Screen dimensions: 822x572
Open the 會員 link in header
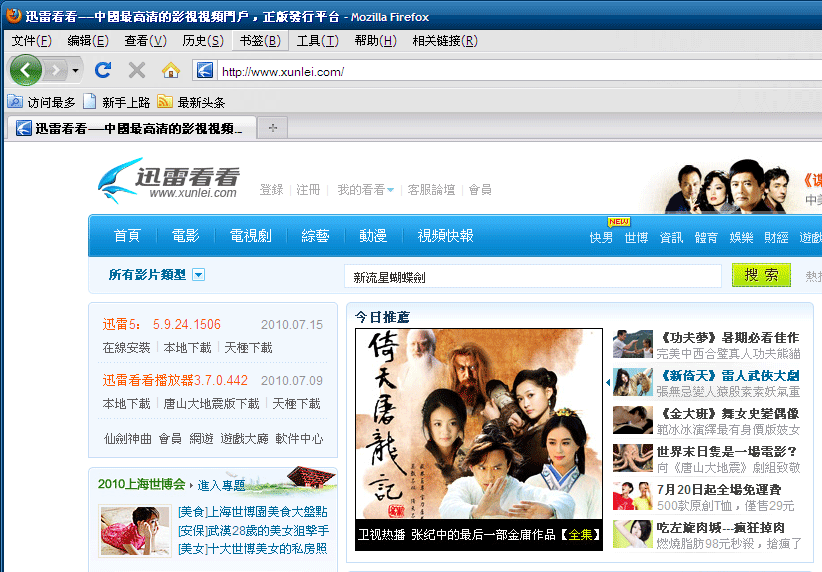[x=480, y=190]
